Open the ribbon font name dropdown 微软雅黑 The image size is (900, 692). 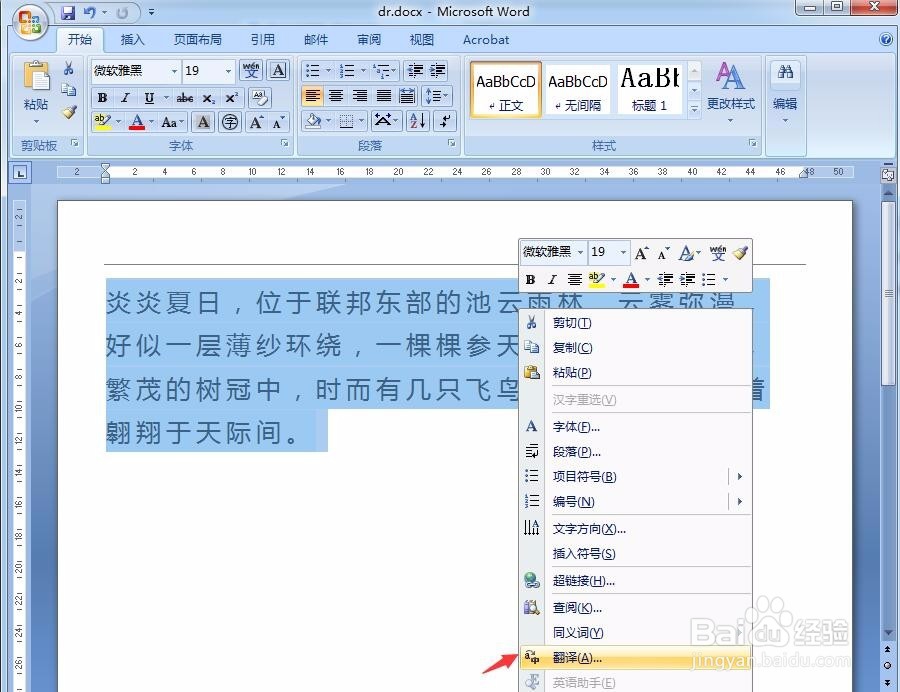coord(174,71)
